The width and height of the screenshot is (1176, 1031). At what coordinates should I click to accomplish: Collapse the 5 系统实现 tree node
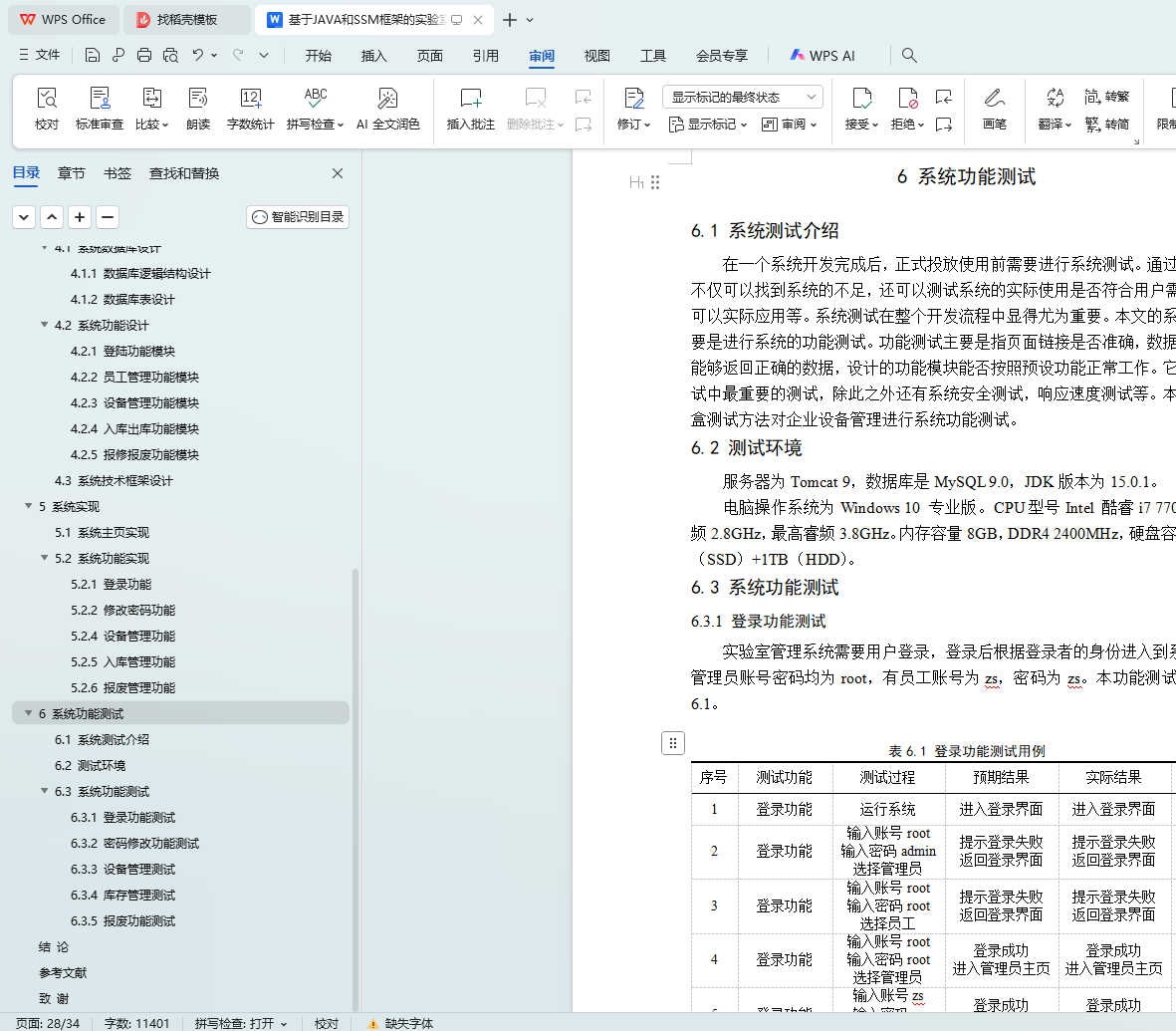[29, 506]
